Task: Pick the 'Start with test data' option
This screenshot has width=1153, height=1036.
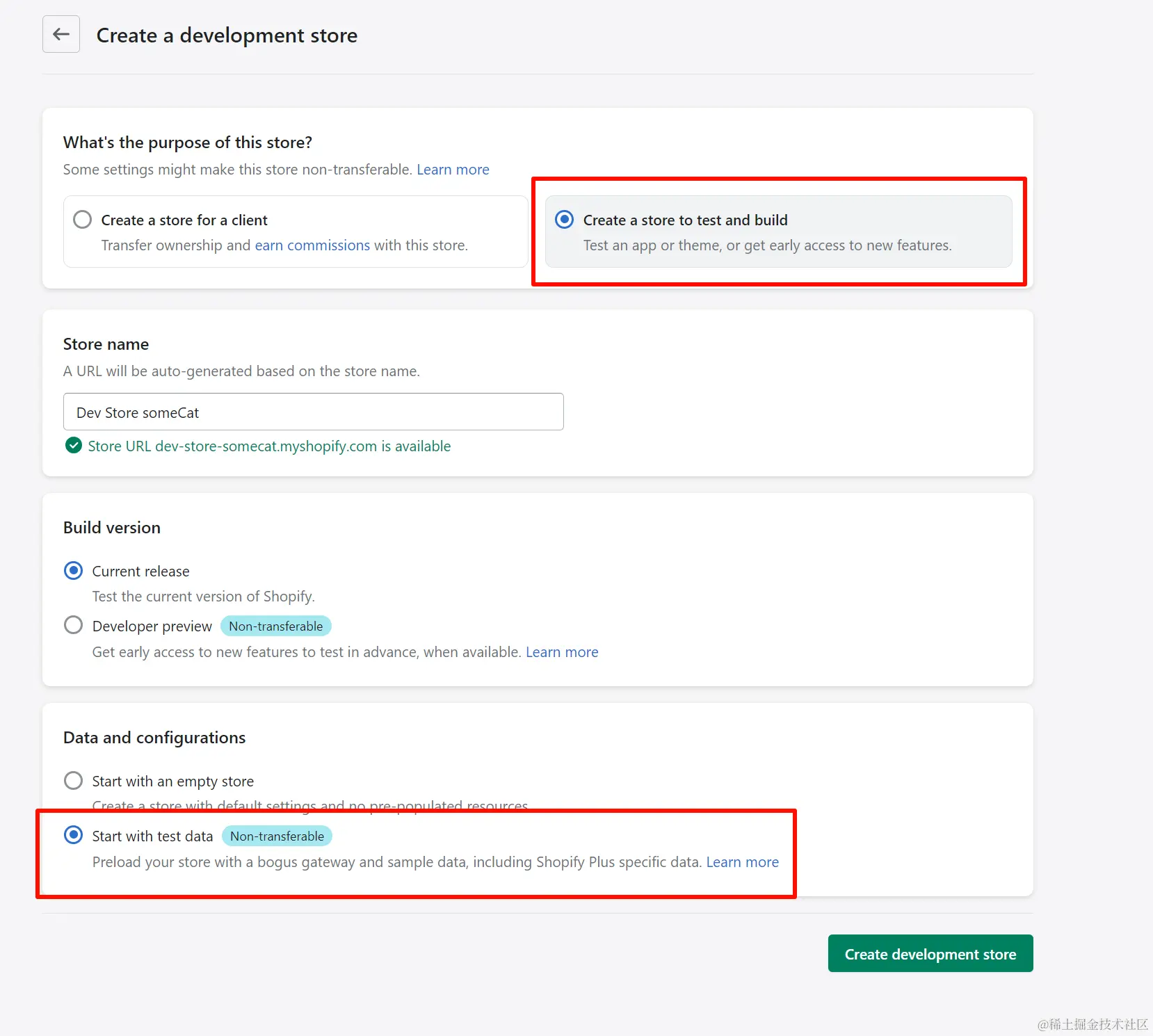Action: [73, 835]
